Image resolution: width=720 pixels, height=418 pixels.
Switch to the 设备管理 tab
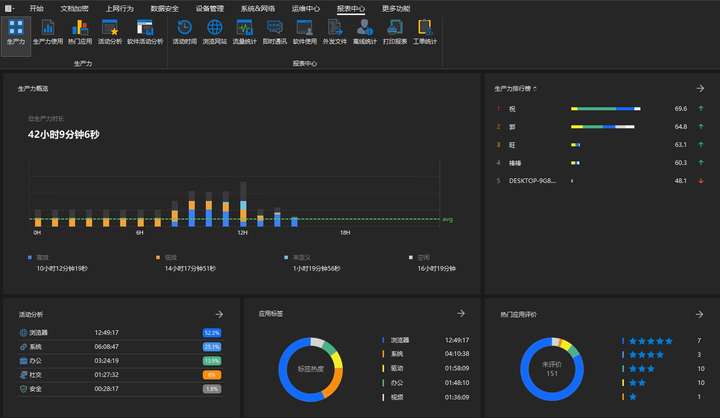210,8
